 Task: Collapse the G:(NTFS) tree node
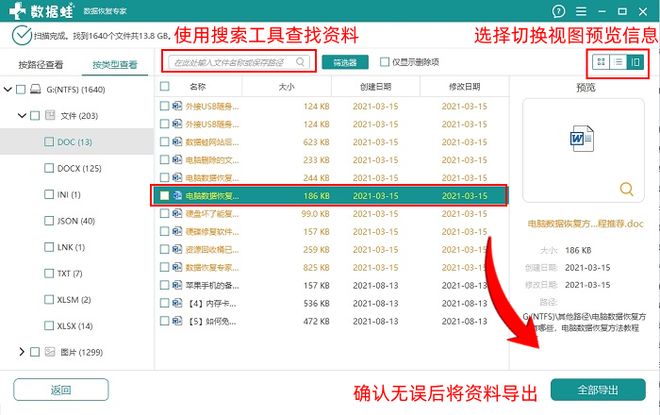[8, 89]
